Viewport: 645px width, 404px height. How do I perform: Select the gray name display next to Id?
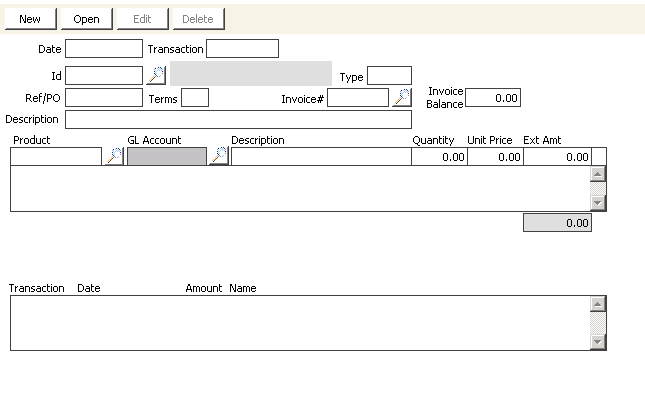coord(251,73)
